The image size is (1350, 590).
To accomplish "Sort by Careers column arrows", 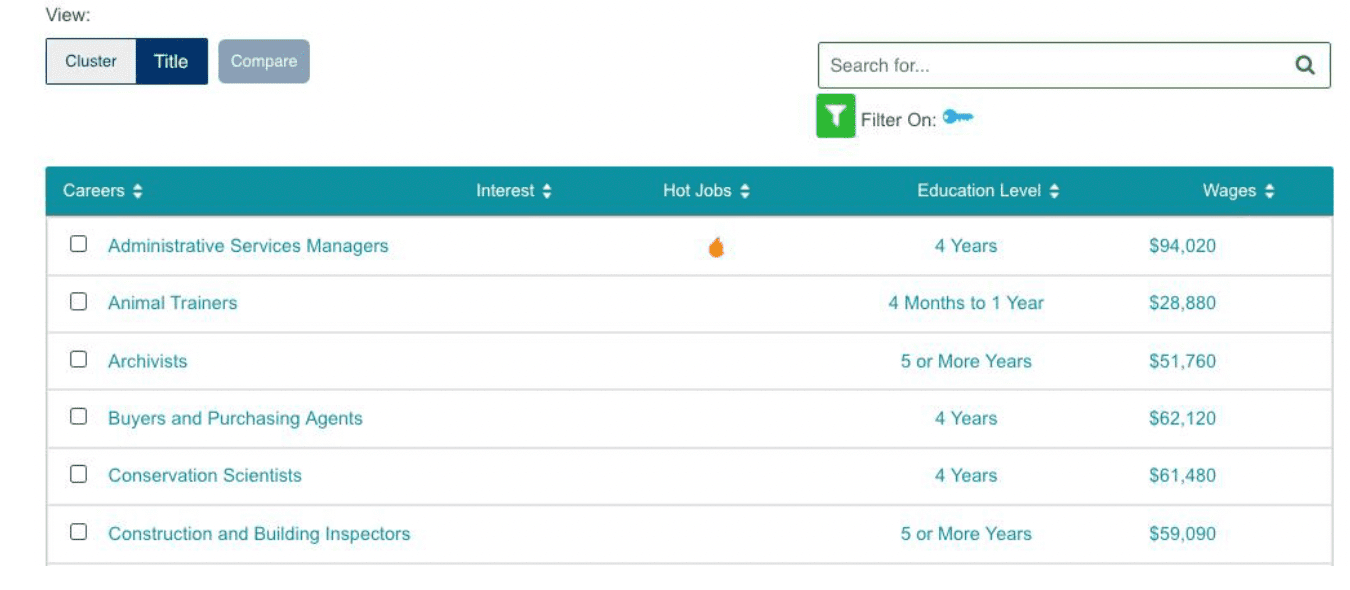I will pos(137,191).
